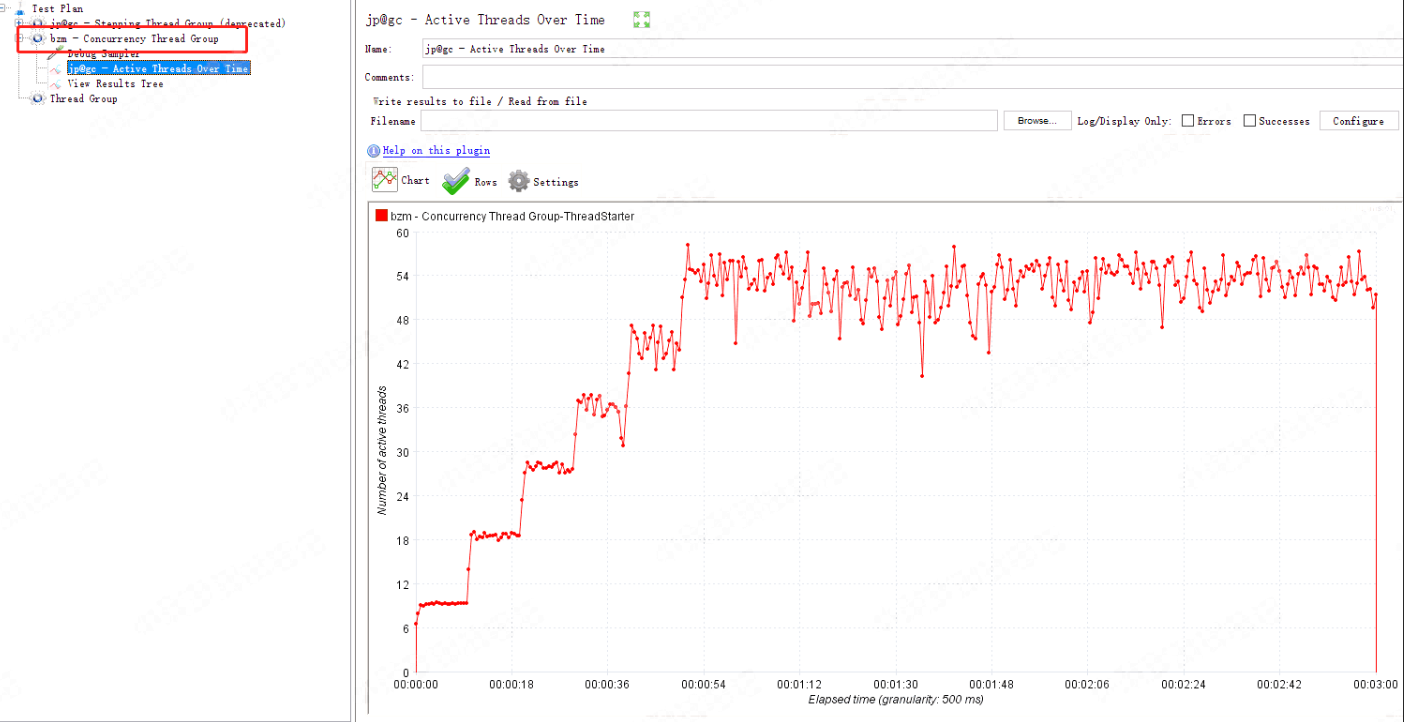Select the Thread Group tree item
Screen dimensions: 1404x722
83,98
